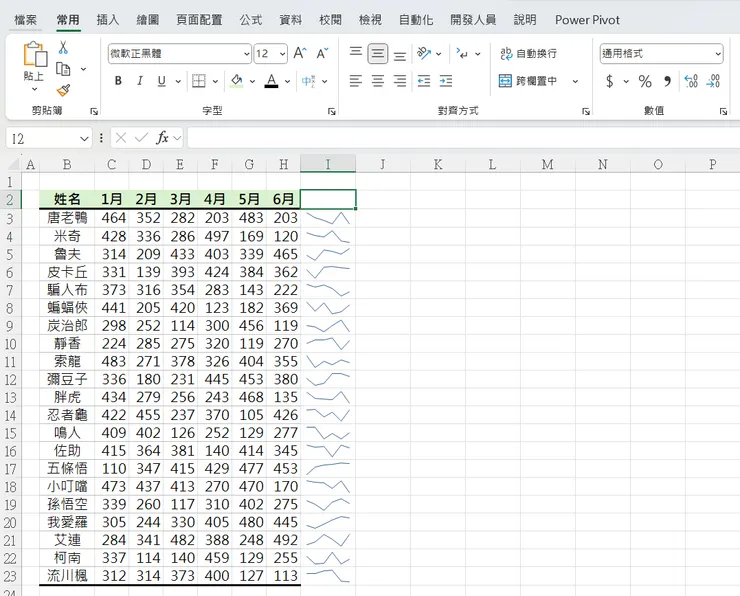Switch to the 公式 (Formulas) tab

pos(250,20)
